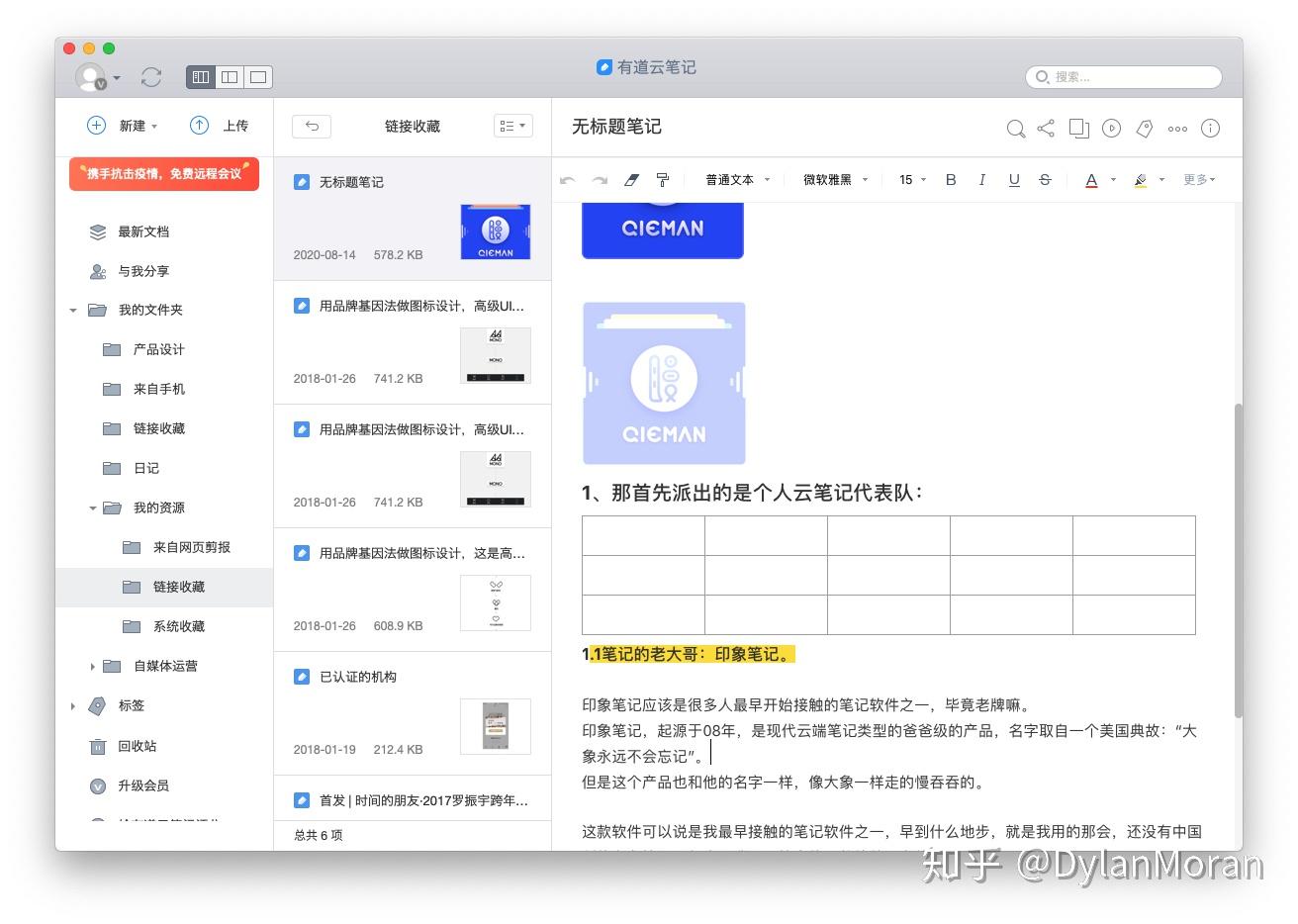The height and width of the screenshot is (924, 1298).
Task: Open the 来自手机 folder
Action: [x=158, y=389]
